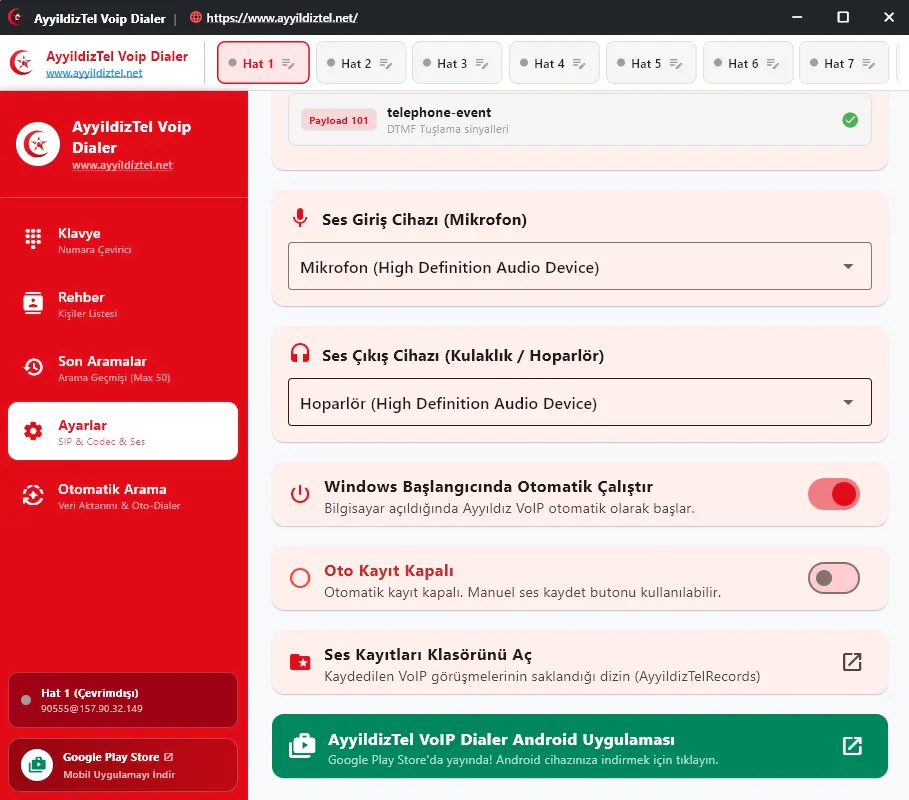Viewport: 909px width, 800px height.
Task: Click the title bar URL https://www.ayyildiztel.net/
Action: coord(282,18)
